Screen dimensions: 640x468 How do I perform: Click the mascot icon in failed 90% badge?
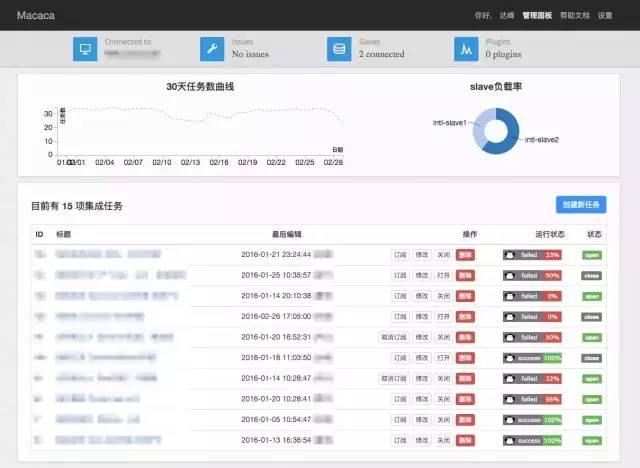click(x=509, y=276)
